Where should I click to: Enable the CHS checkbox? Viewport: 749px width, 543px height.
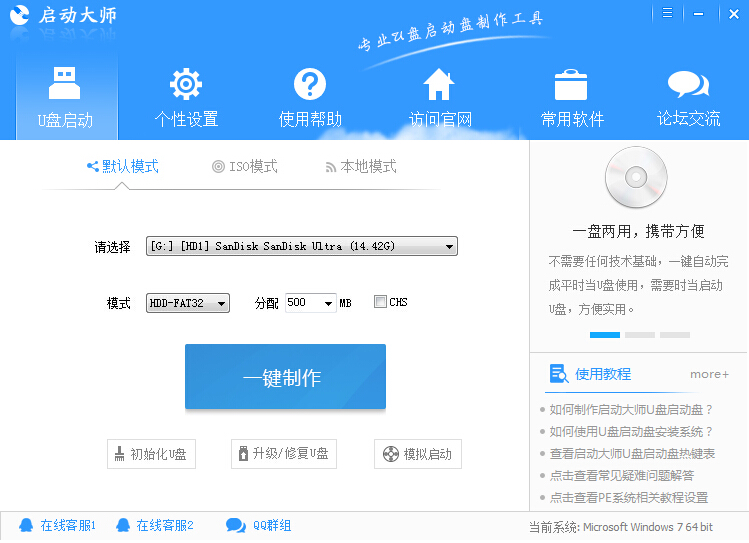(380, 302)
